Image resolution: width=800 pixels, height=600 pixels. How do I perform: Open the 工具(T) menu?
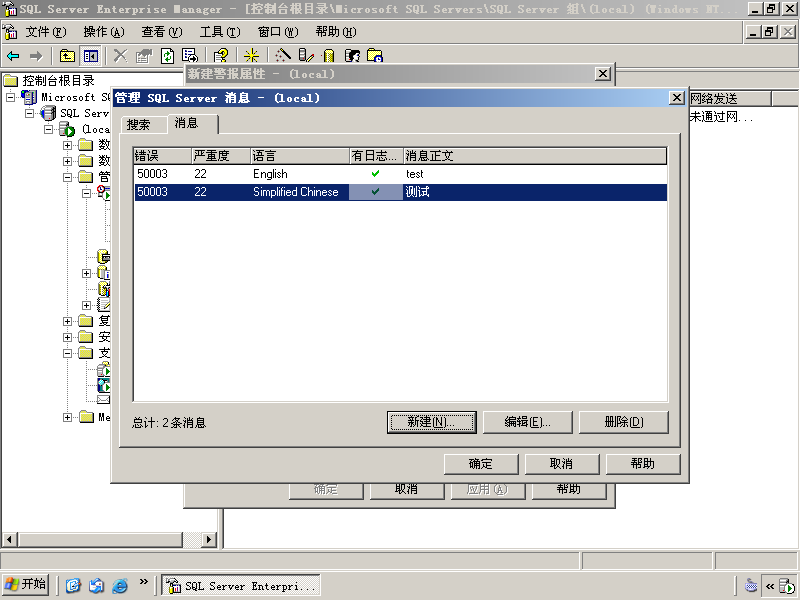(220, 32)
